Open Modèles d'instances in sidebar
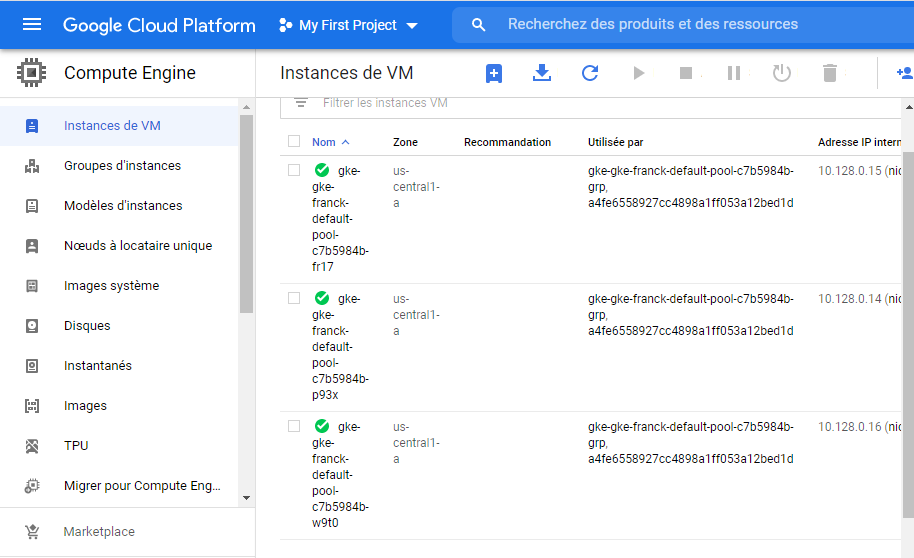 click(x=119, y=206)
